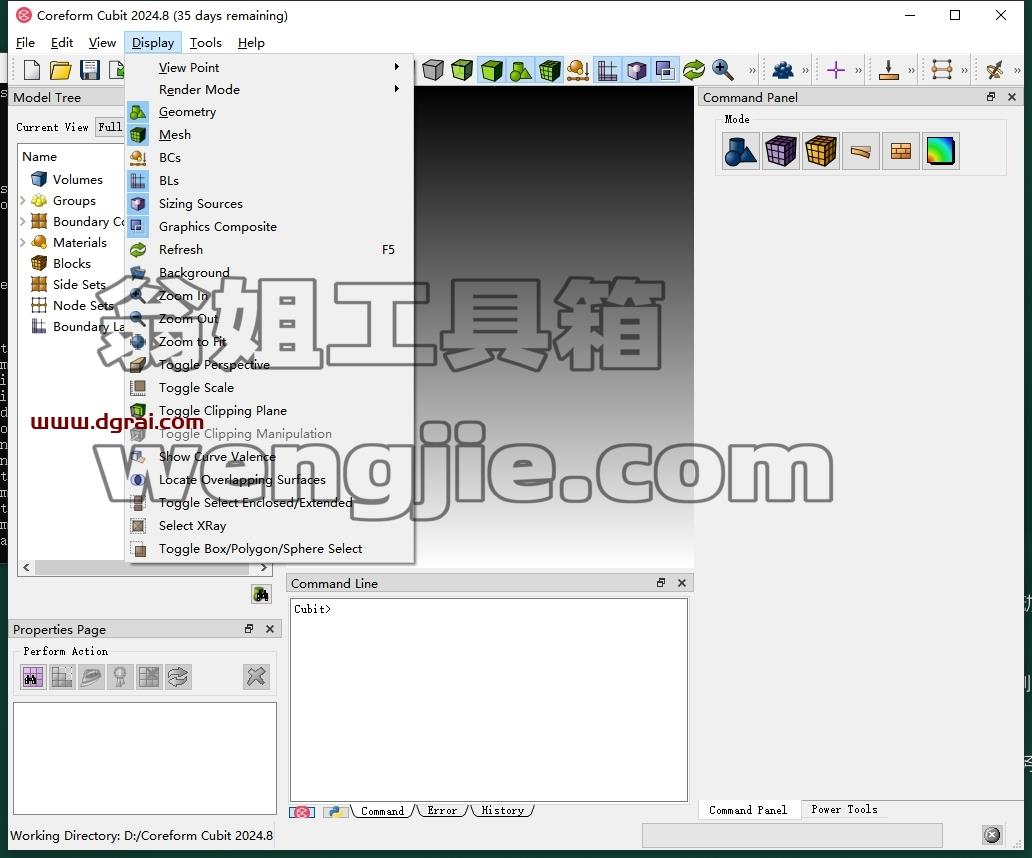Switch to the History tab

tap(502, 811)
